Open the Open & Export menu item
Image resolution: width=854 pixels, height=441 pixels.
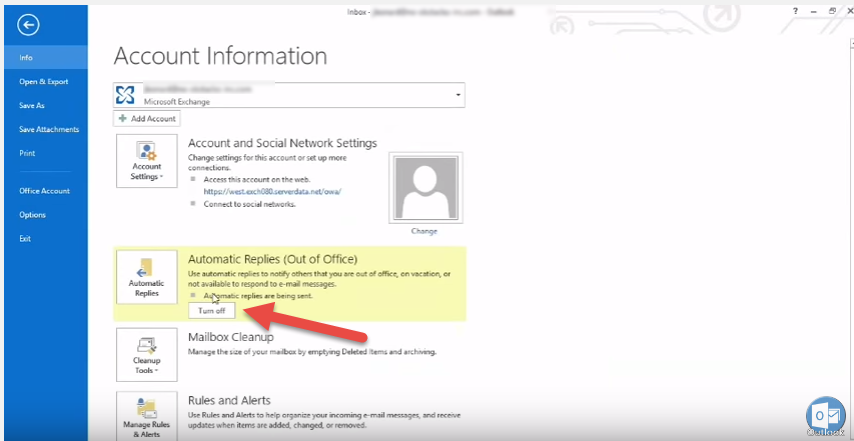[46, 82]
